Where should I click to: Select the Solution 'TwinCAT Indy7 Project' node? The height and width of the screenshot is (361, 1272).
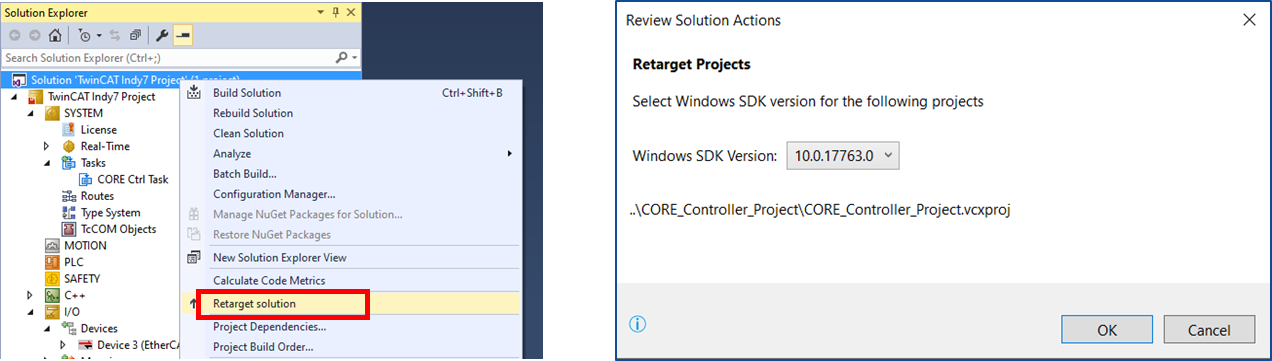point(180,80)
